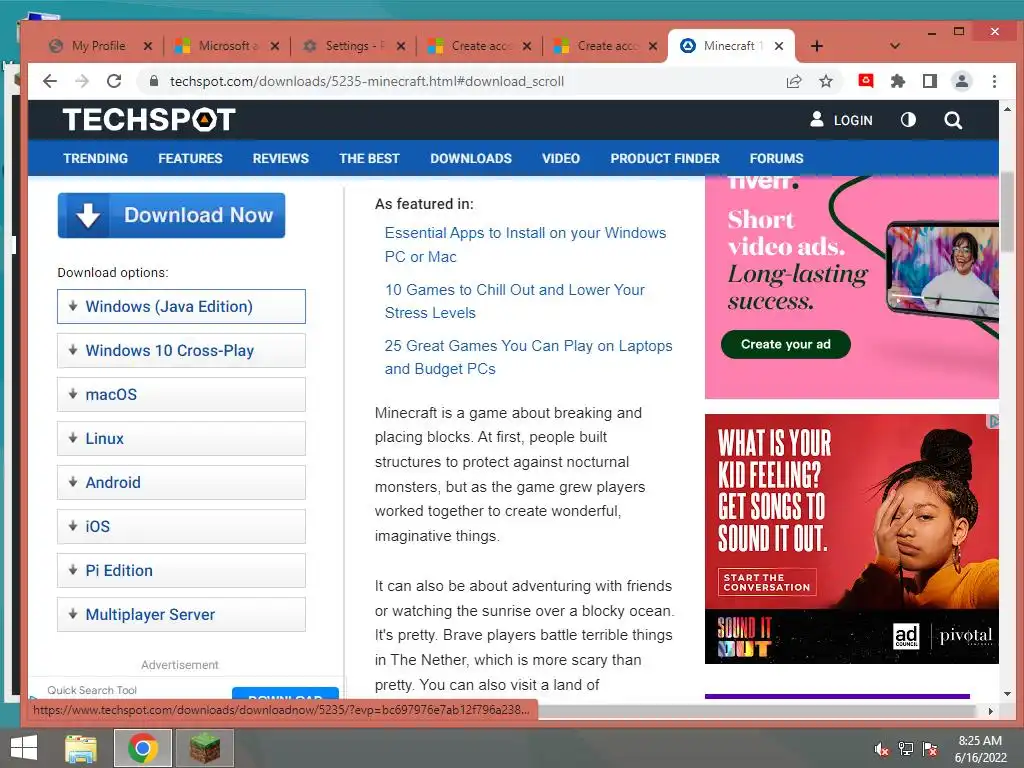Open the Windows Start button
Screen dimensions: 1024x768
pyautogui.click(x=24, y=748)
